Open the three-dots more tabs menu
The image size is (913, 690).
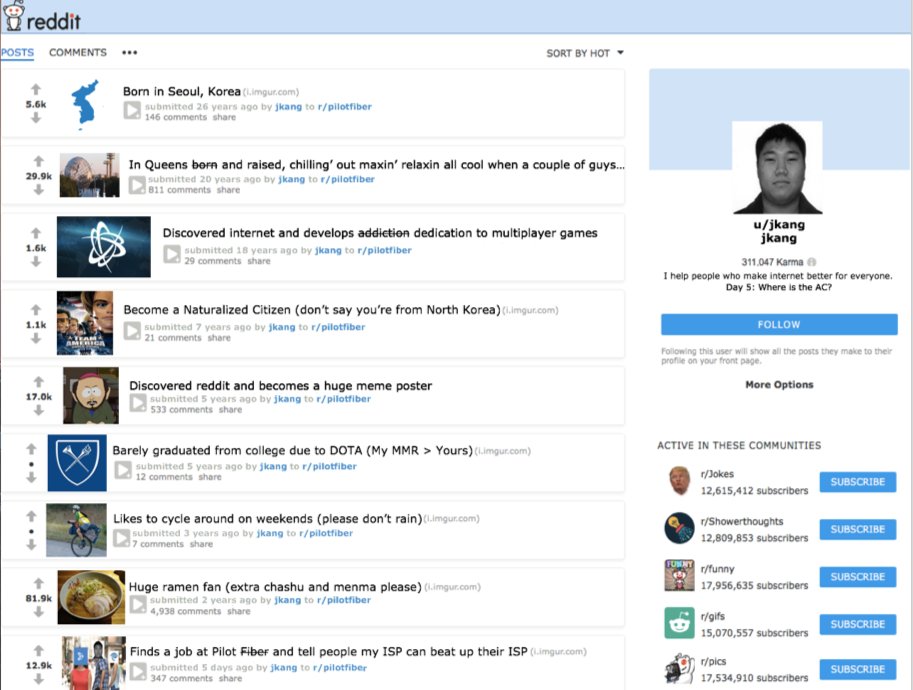[129, 52]
